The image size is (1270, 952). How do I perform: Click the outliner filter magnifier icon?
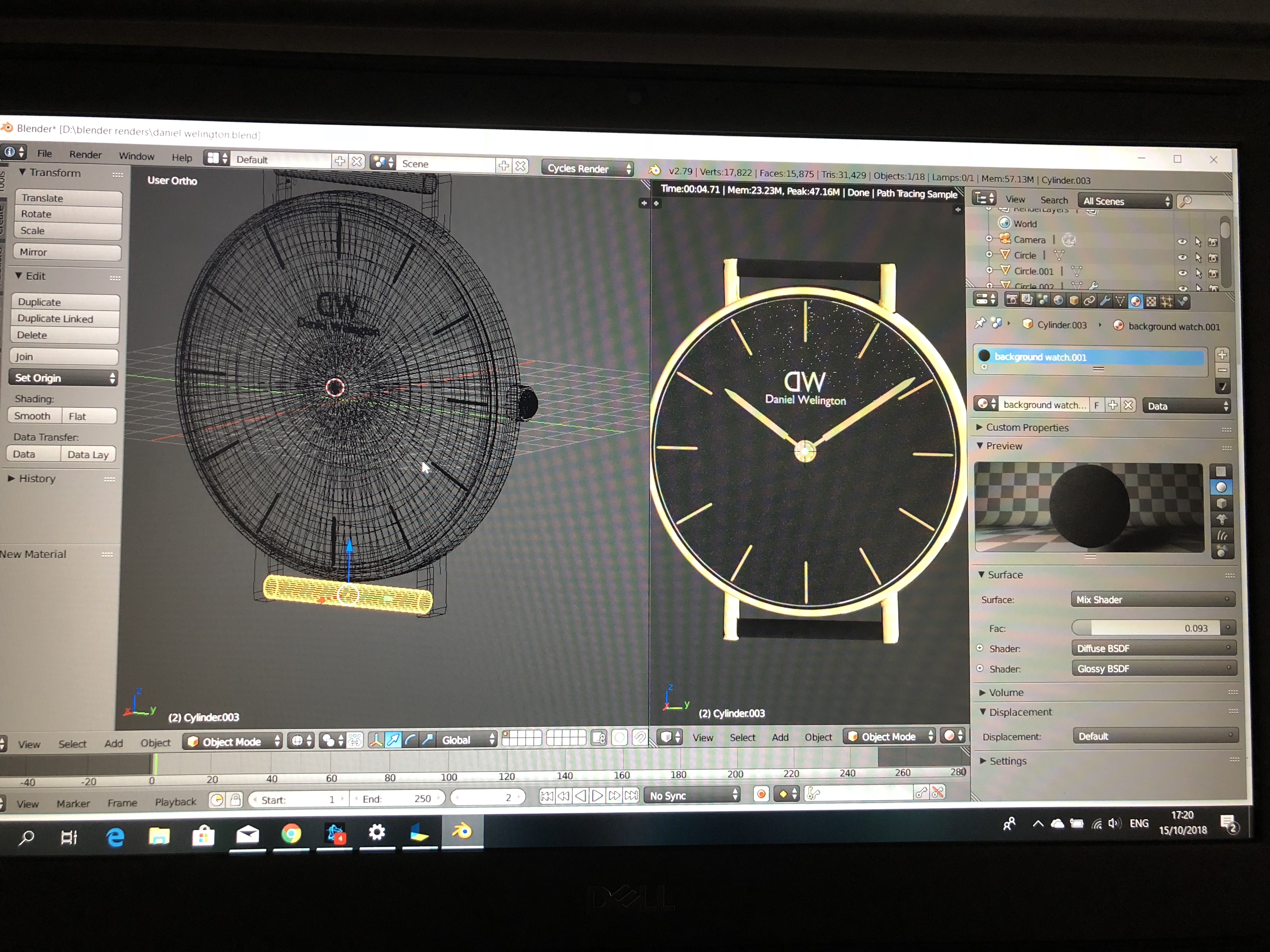point(1186,201)
